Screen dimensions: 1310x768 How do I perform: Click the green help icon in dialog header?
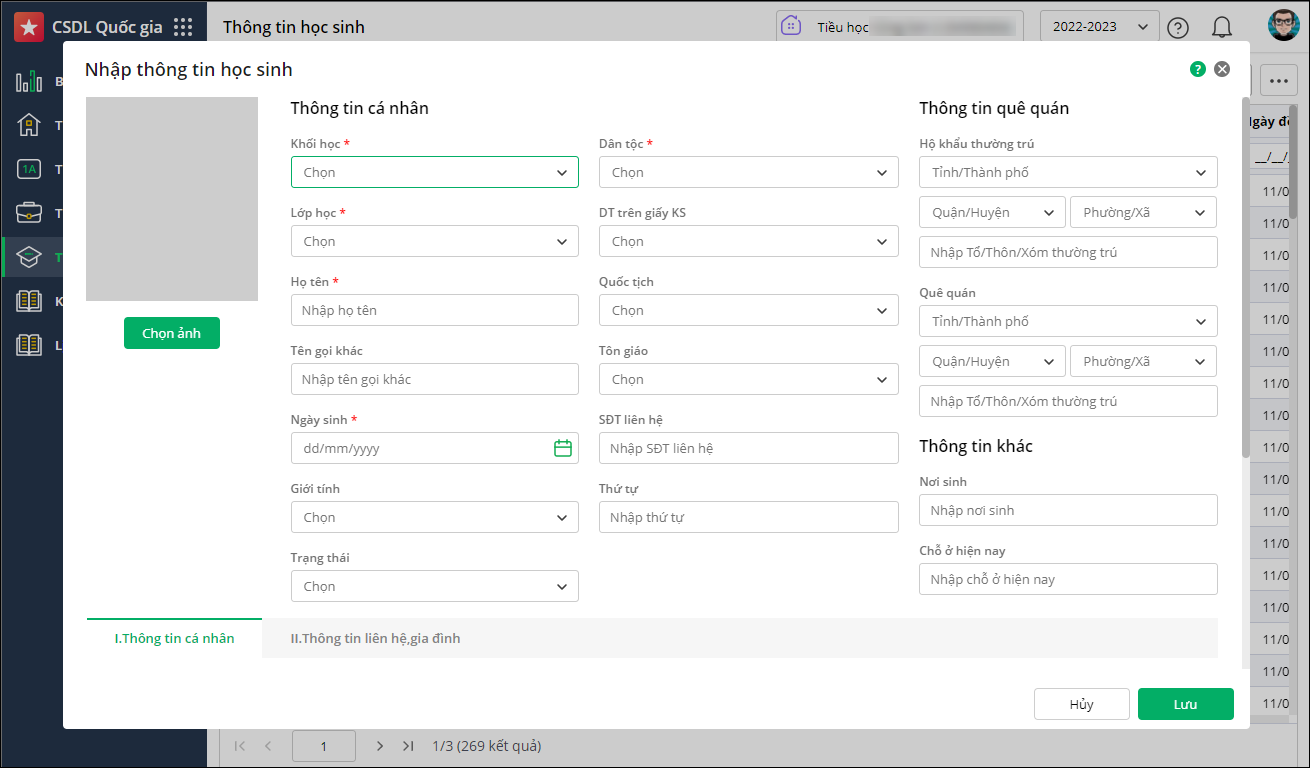click(x=1198, y=69)
